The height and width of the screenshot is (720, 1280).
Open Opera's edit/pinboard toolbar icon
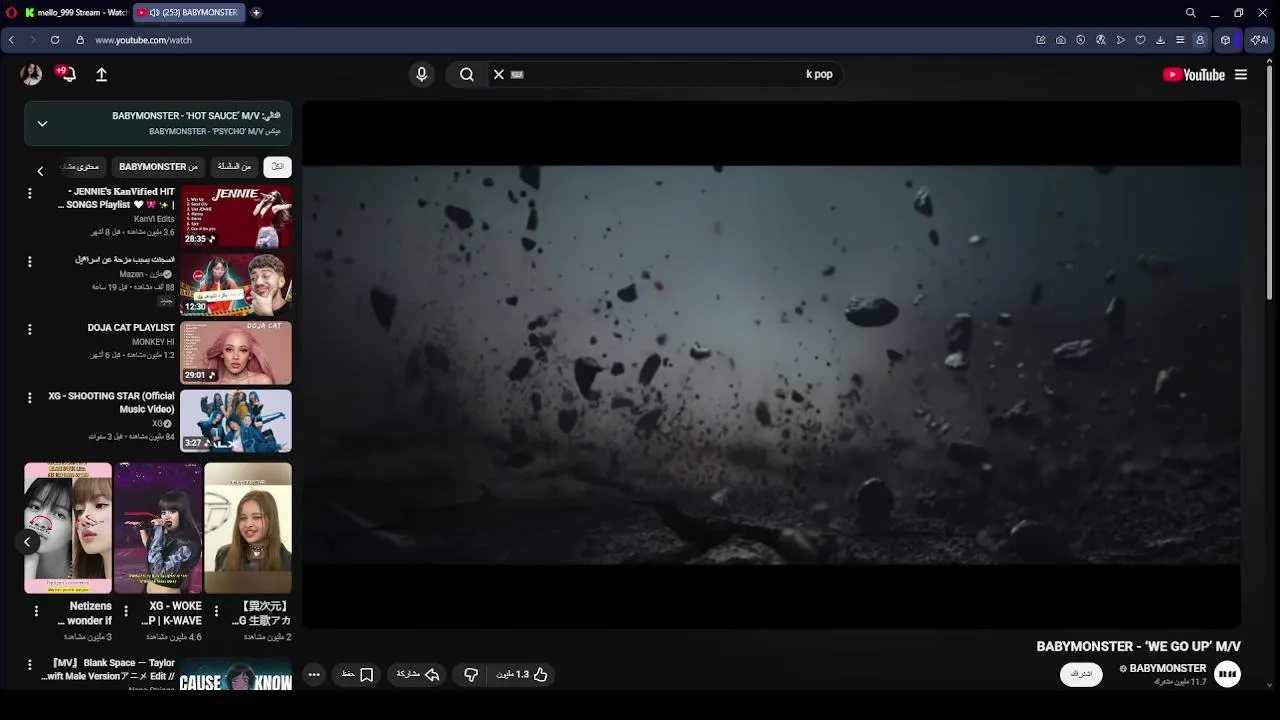click(x=1041, y=40)
